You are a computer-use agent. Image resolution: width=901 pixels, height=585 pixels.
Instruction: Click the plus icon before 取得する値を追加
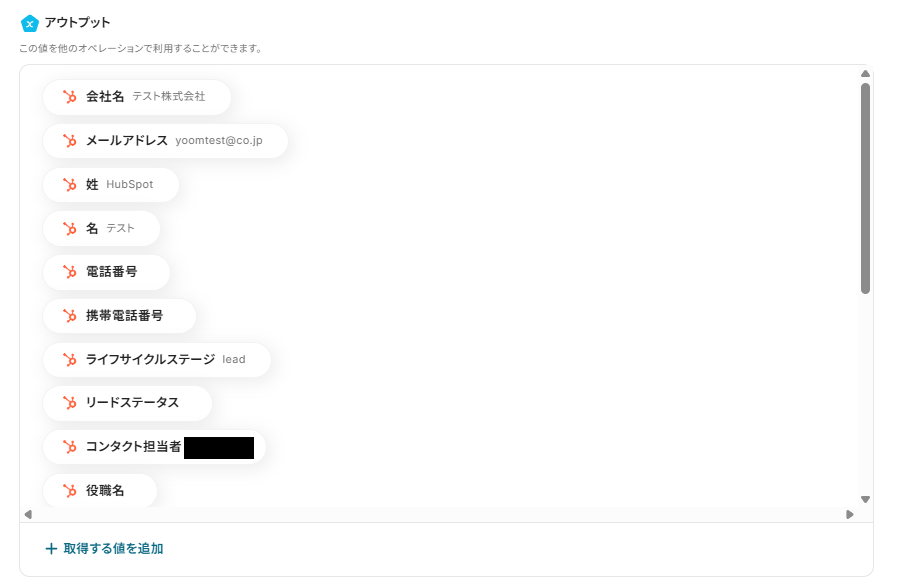[49, 548]
